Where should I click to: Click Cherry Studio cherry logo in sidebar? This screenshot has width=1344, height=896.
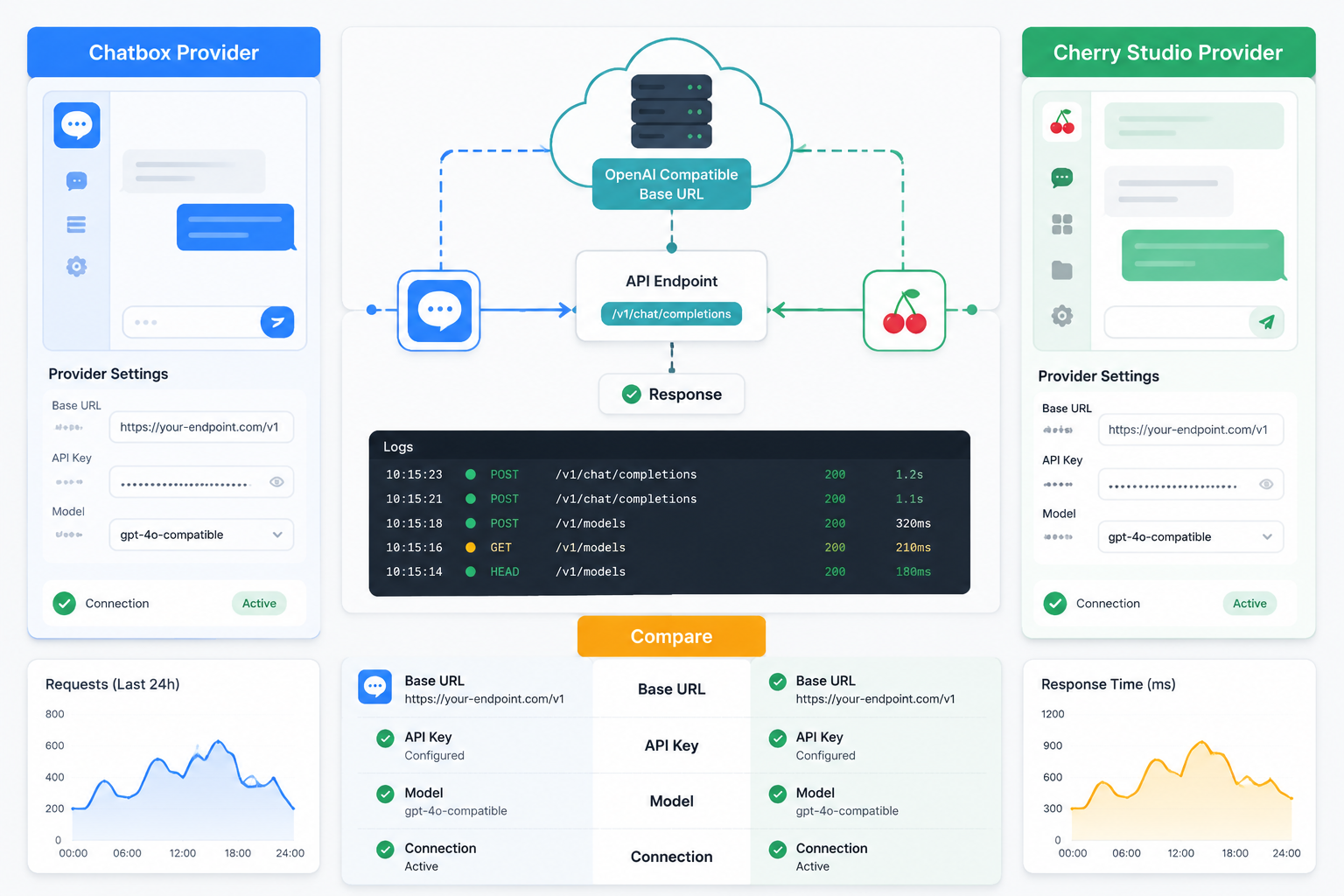point(1062,122)
